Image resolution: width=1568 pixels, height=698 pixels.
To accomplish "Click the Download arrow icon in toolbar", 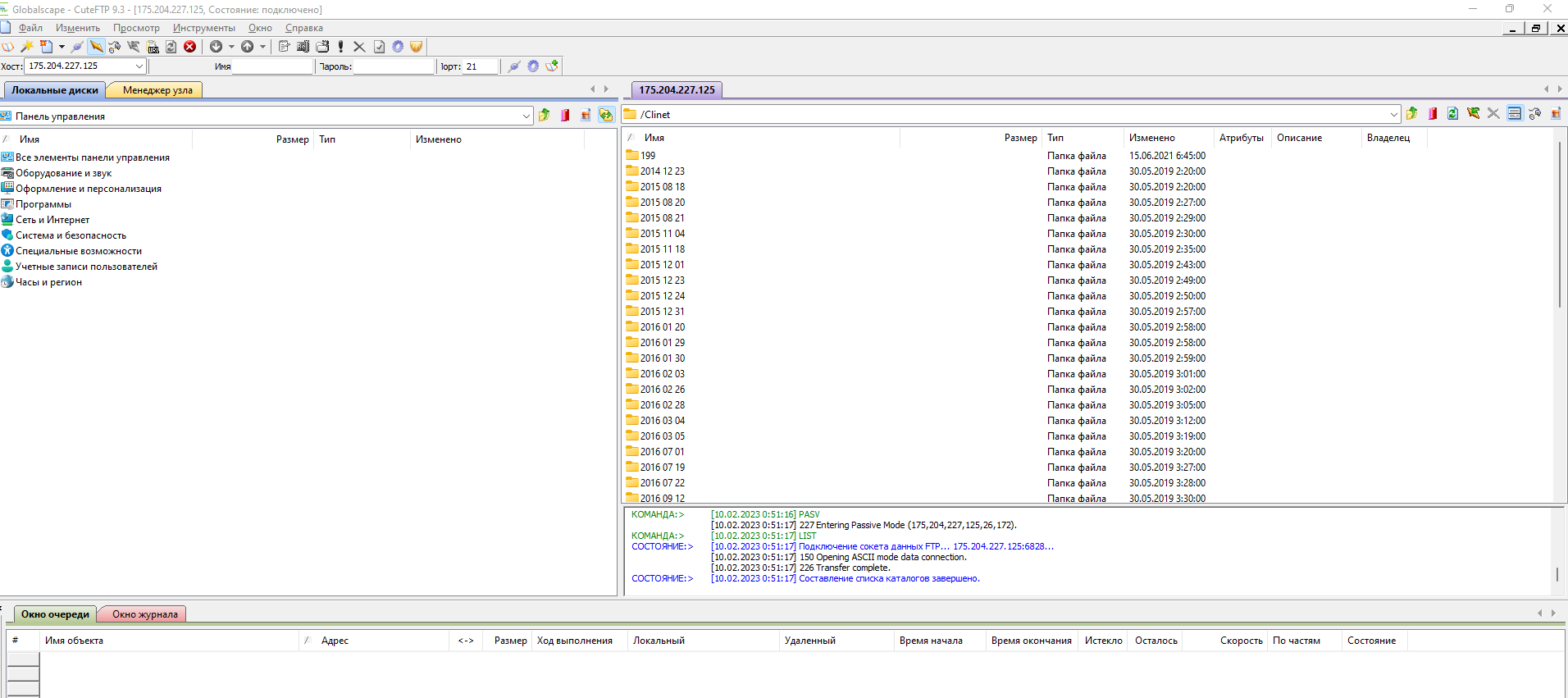I will (217, 47).
